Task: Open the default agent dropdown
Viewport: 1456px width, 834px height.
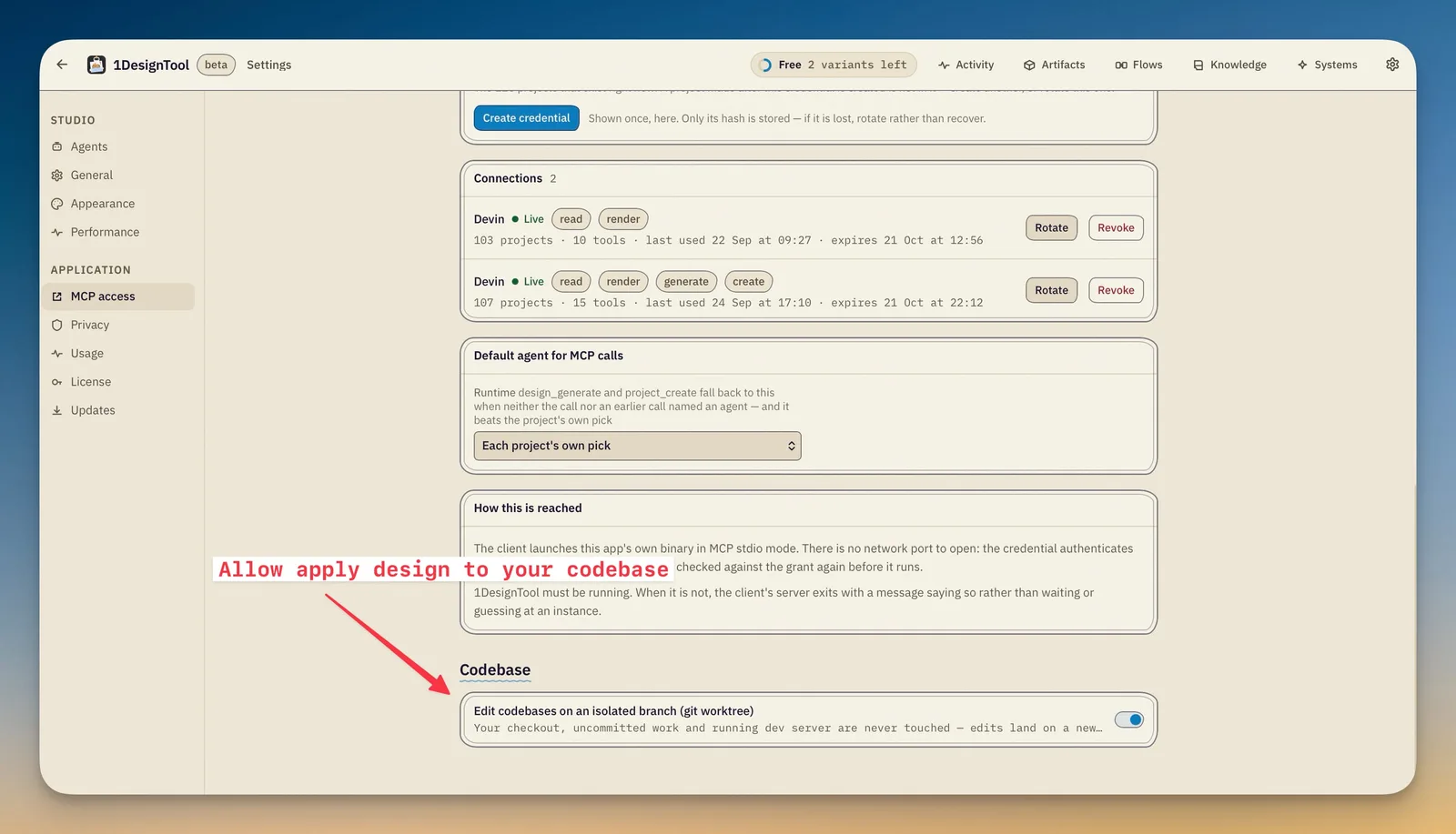Action: (x=637, y=446)
